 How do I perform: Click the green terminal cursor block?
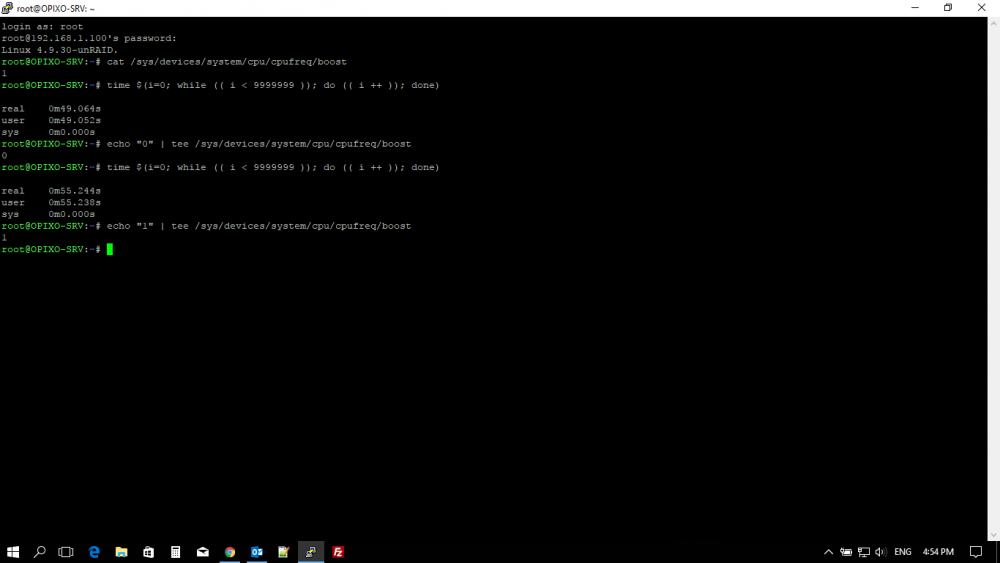coord(110,249)
